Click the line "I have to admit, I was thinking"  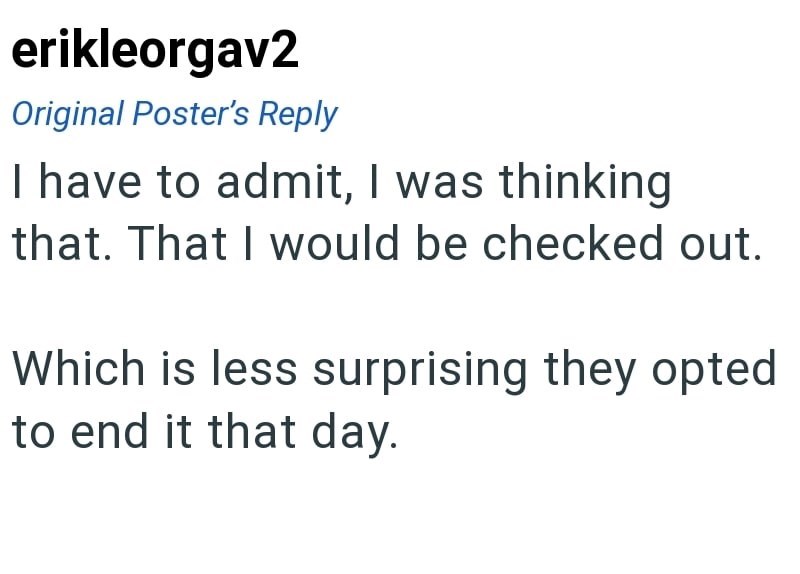[x=341, y=183]
